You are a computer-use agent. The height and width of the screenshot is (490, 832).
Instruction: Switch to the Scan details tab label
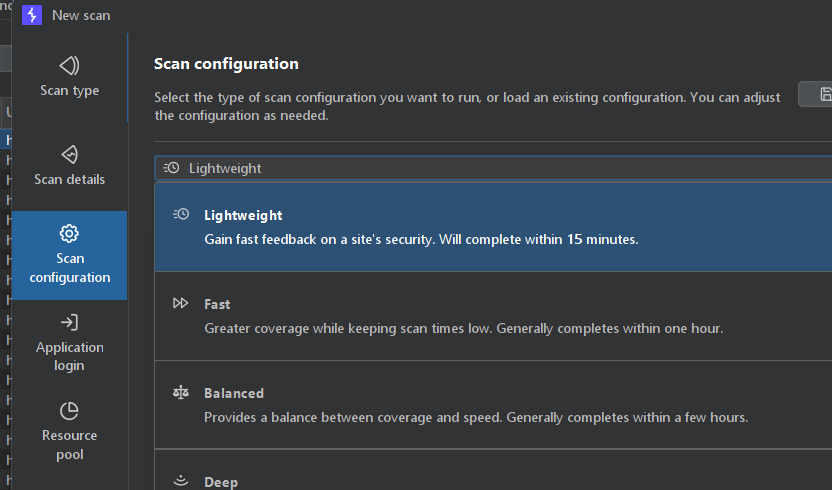pyautogui.click(x=69, y=180)
